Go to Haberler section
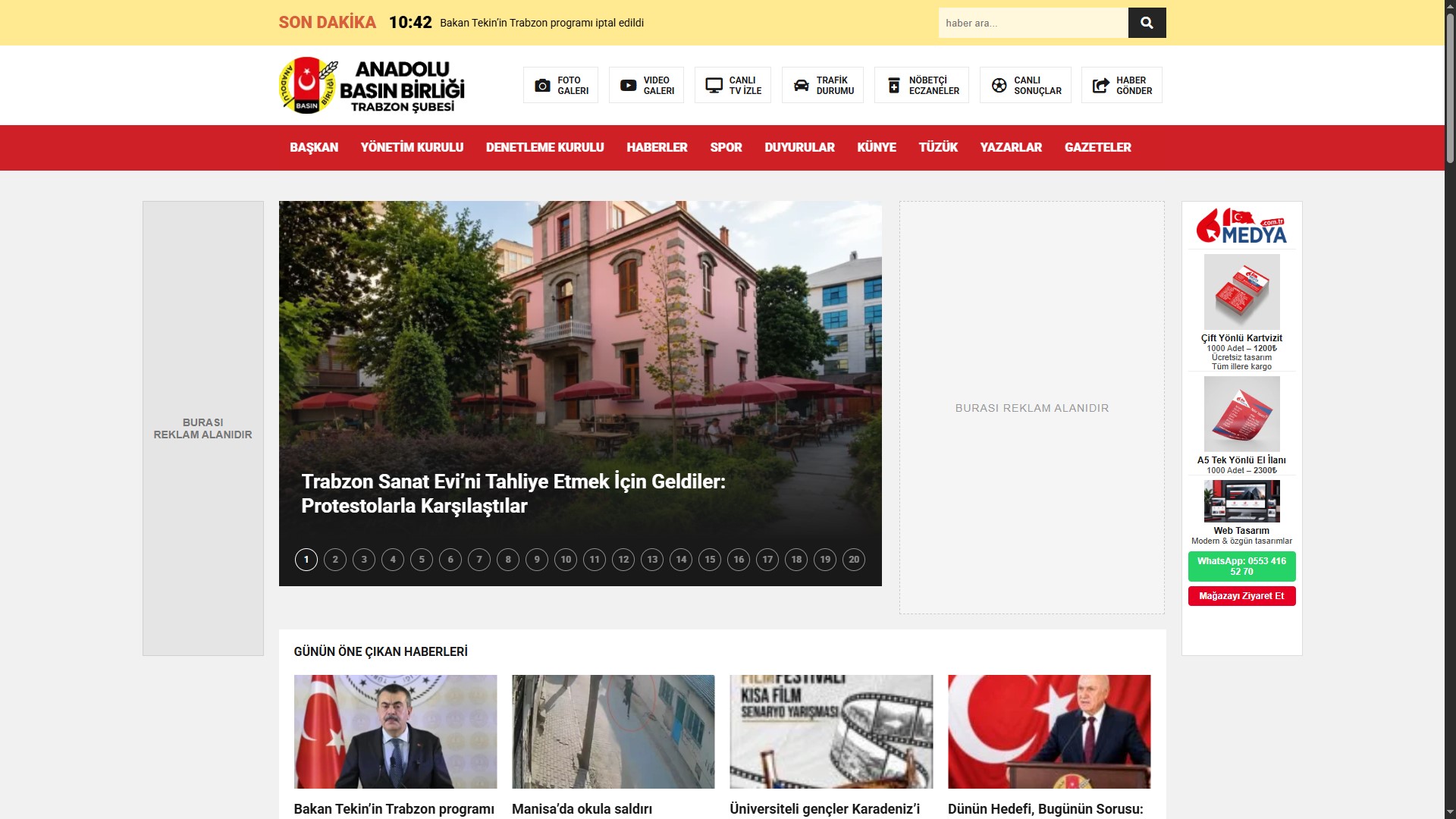 click(657, 147)
